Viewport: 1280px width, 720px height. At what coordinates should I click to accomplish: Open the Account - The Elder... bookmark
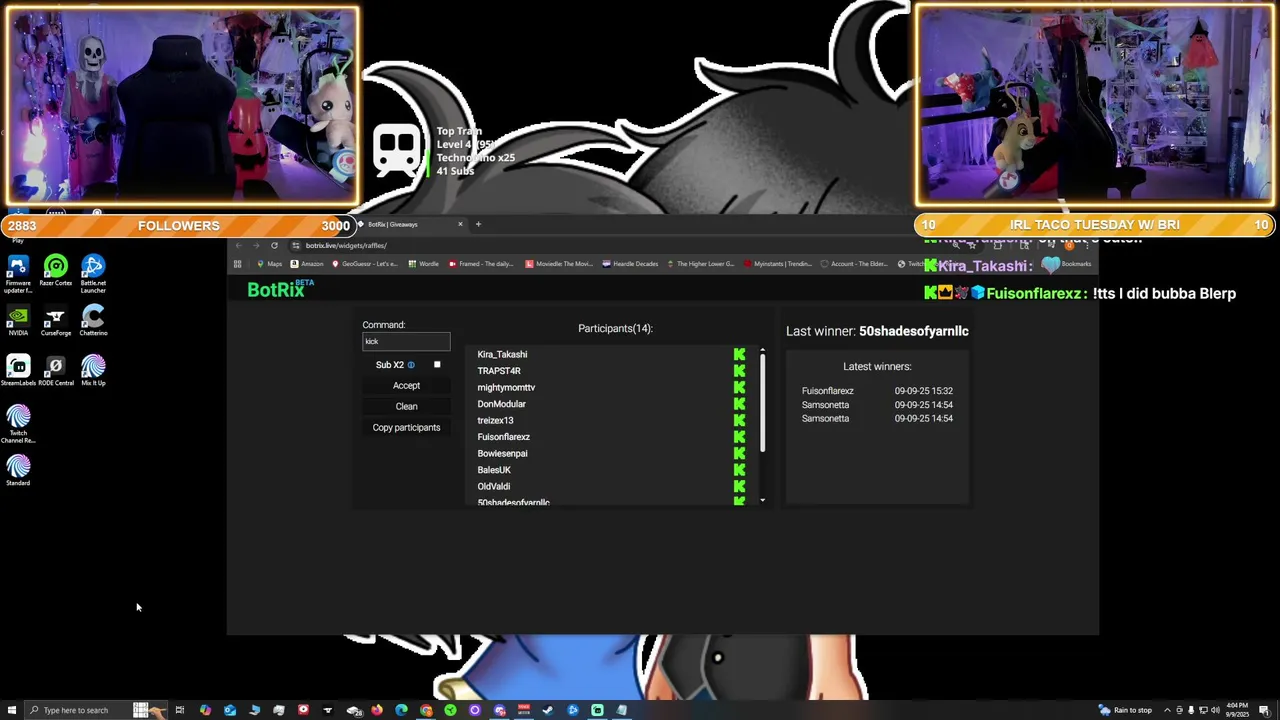pyautogui.click(x=856, y=264)
